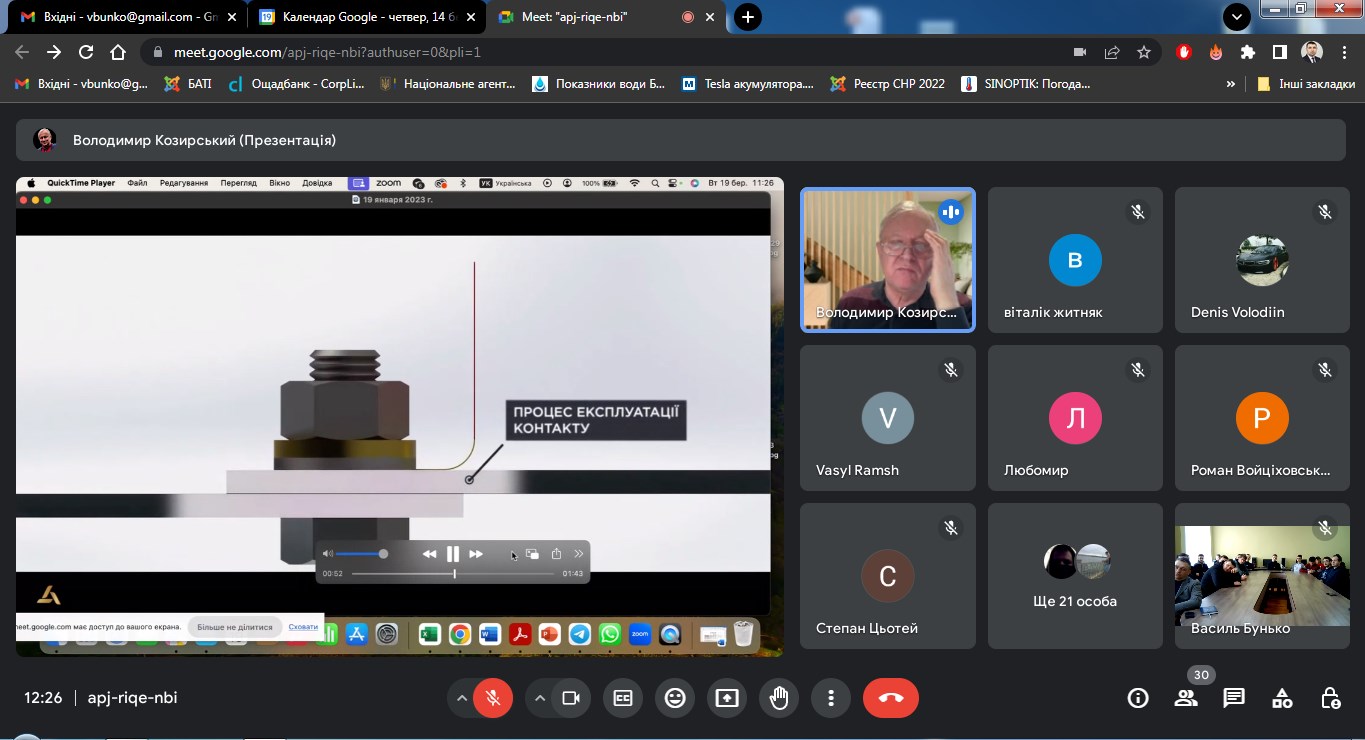Viewport: 1365px width, 740px height.
Task: Fast forward the QuickTime video
Action: click(476, 554)
